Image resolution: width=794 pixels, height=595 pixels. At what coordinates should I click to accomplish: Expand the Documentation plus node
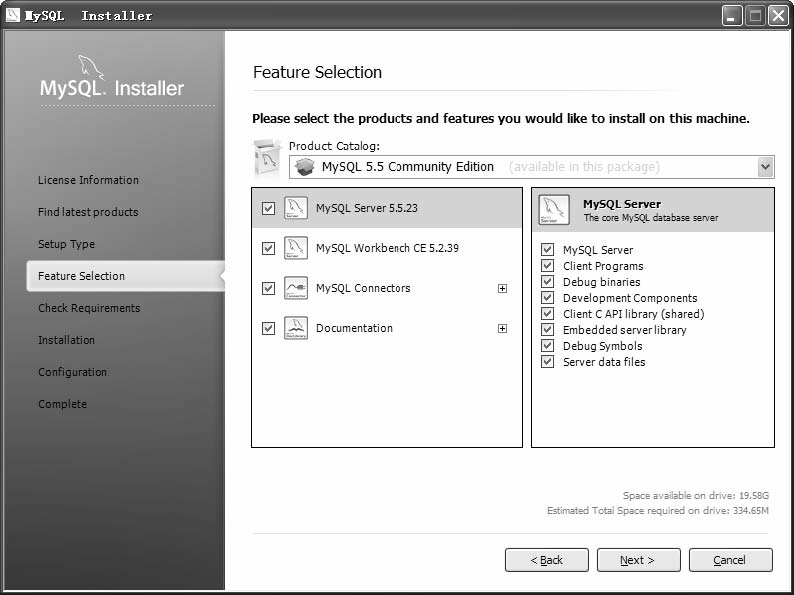pyautogui.click(x=502, y=329)
